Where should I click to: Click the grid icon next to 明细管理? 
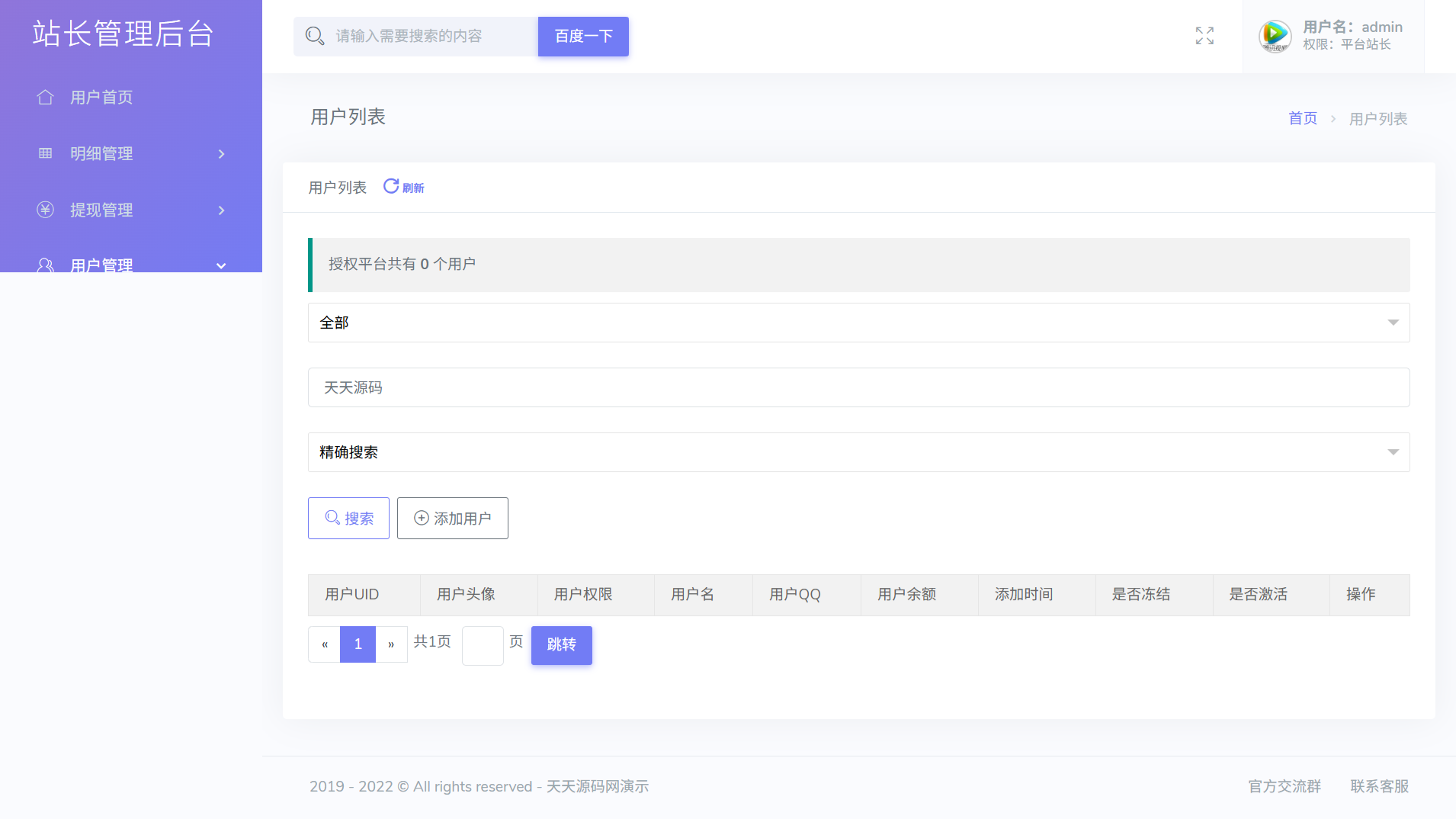point(45,153)
